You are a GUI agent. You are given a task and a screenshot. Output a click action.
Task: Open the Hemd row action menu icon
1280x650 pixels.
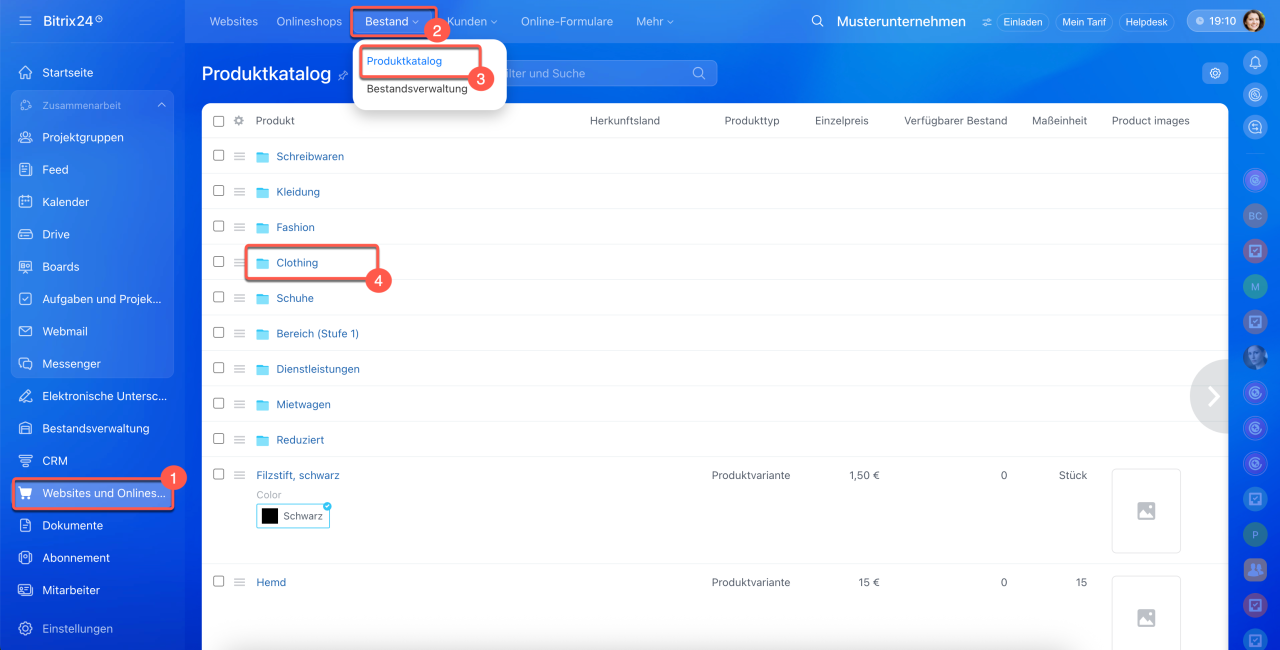[240, 582]
